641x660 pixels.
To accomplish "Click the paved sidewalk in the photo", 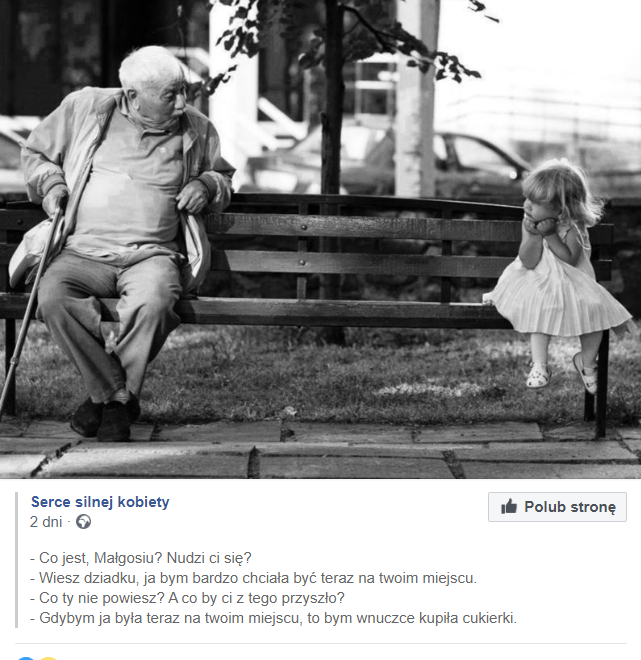I will tap(320, 452).
